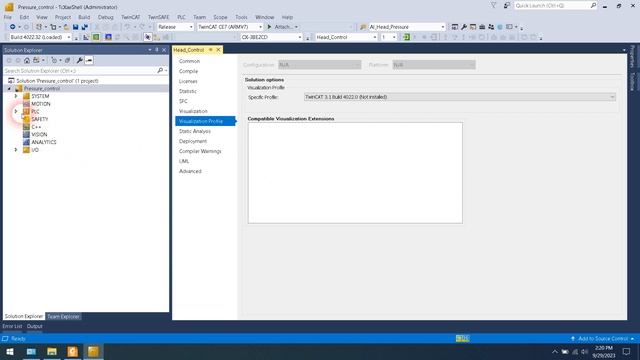
Task: Click the wrench Properties icon in Solution Explorer
Action: 80,60
